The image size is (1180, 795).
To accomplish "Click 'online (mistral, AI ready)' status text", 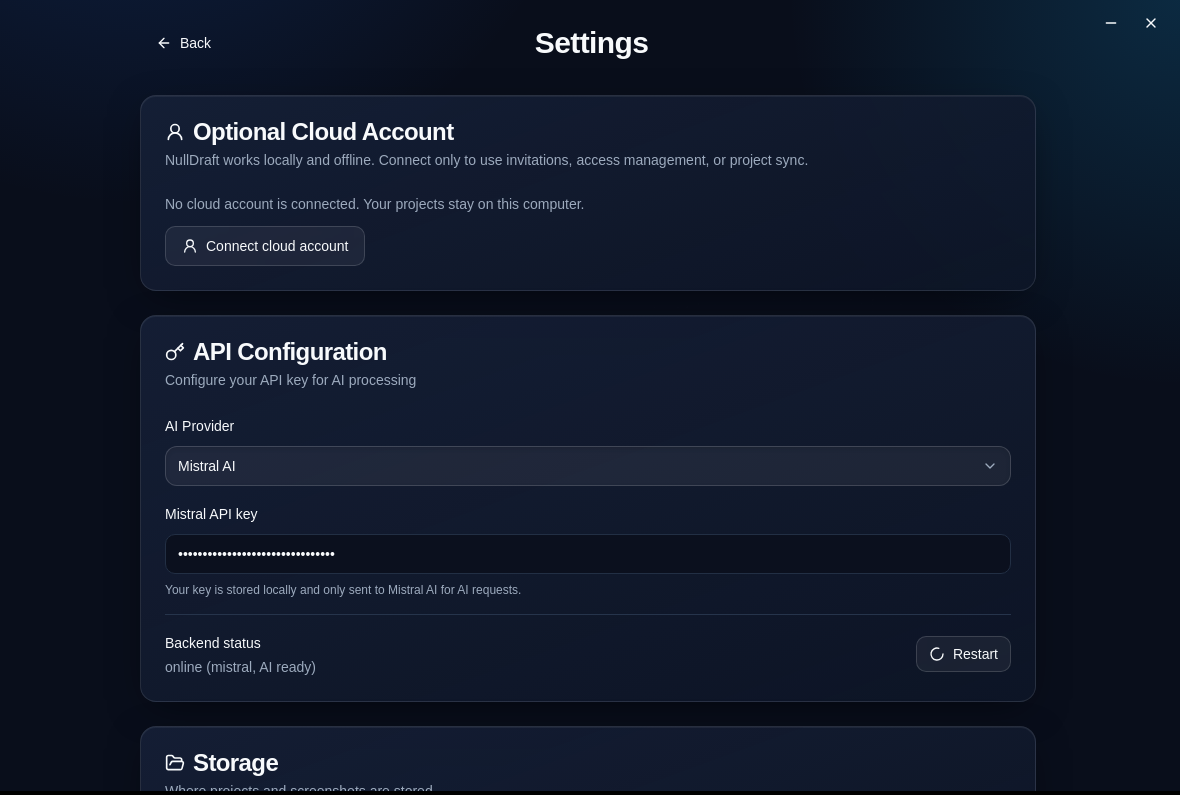I will (241, 667).
